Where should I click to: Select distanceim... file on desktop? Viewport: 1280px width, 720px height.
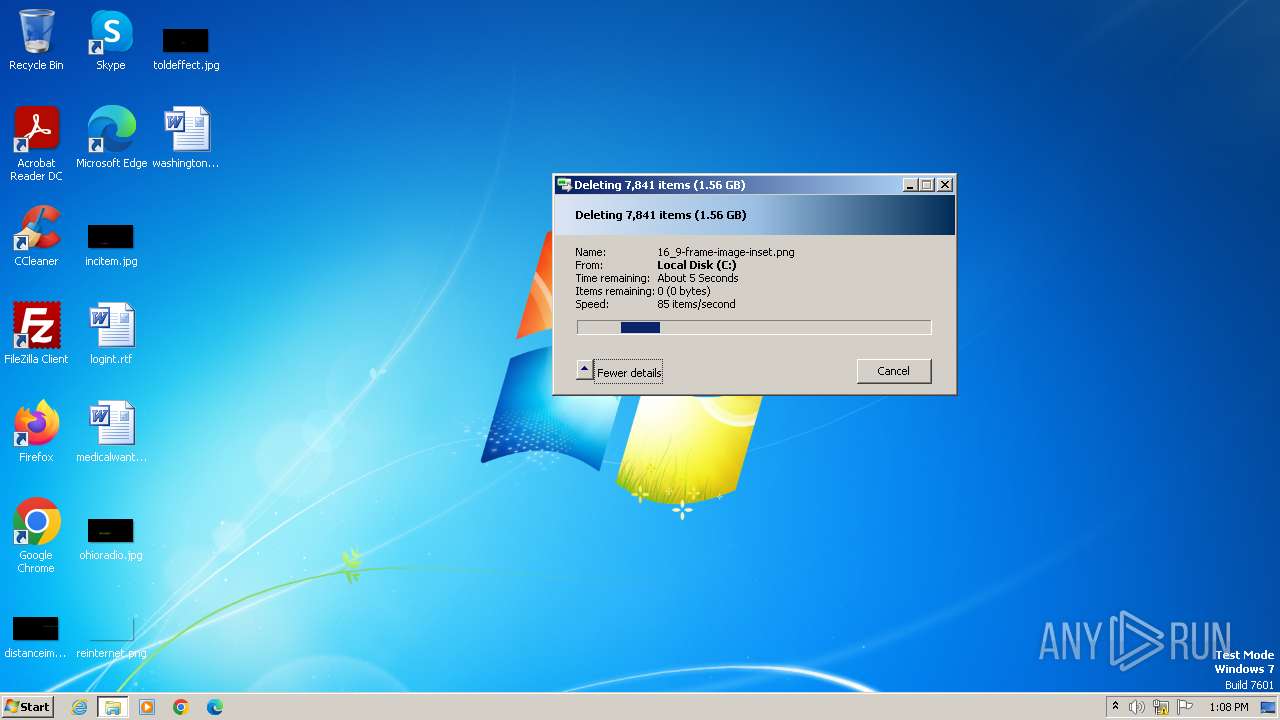coord(36,636)
